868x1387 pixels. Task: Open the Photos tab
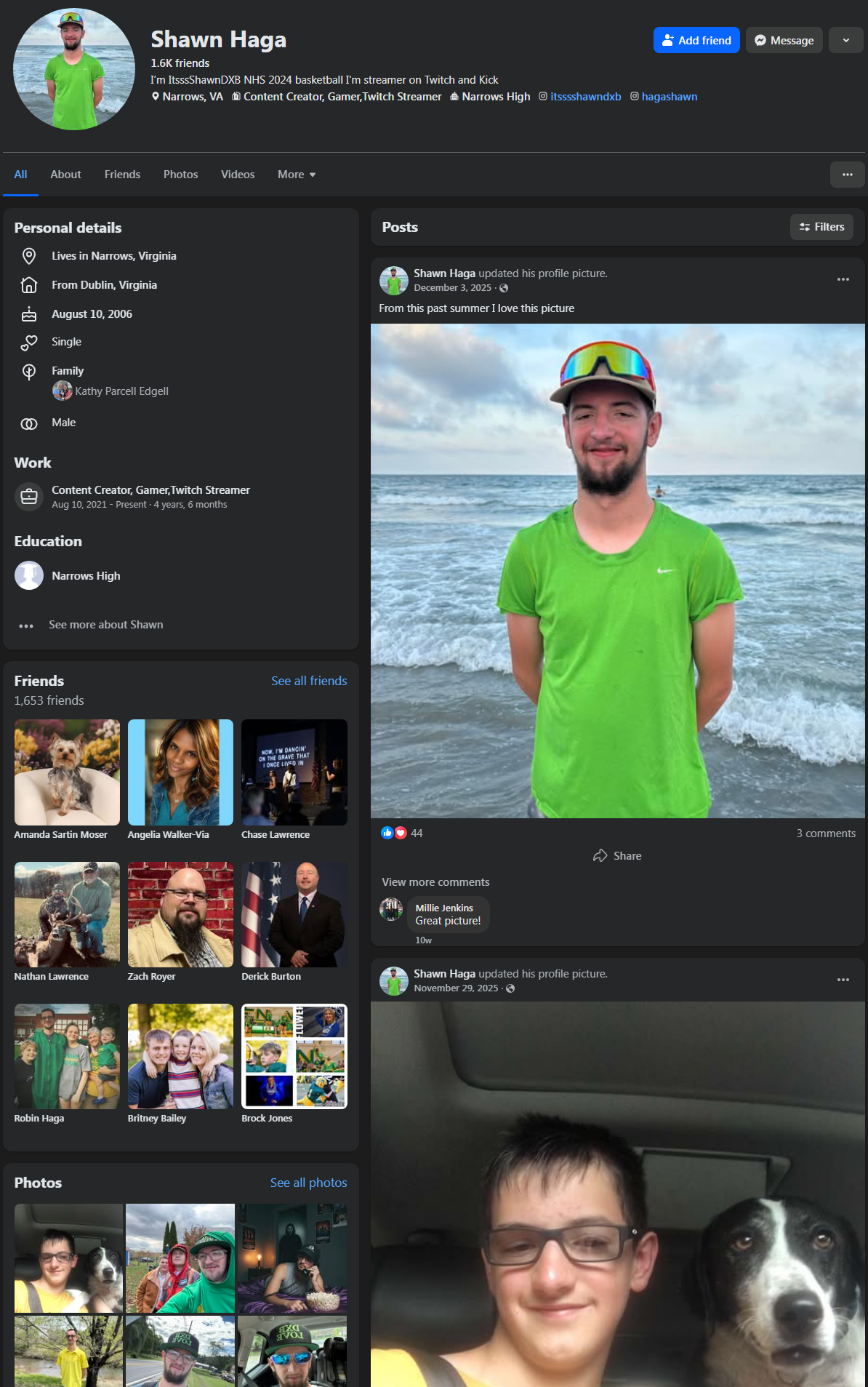click(x=180, y=175)
